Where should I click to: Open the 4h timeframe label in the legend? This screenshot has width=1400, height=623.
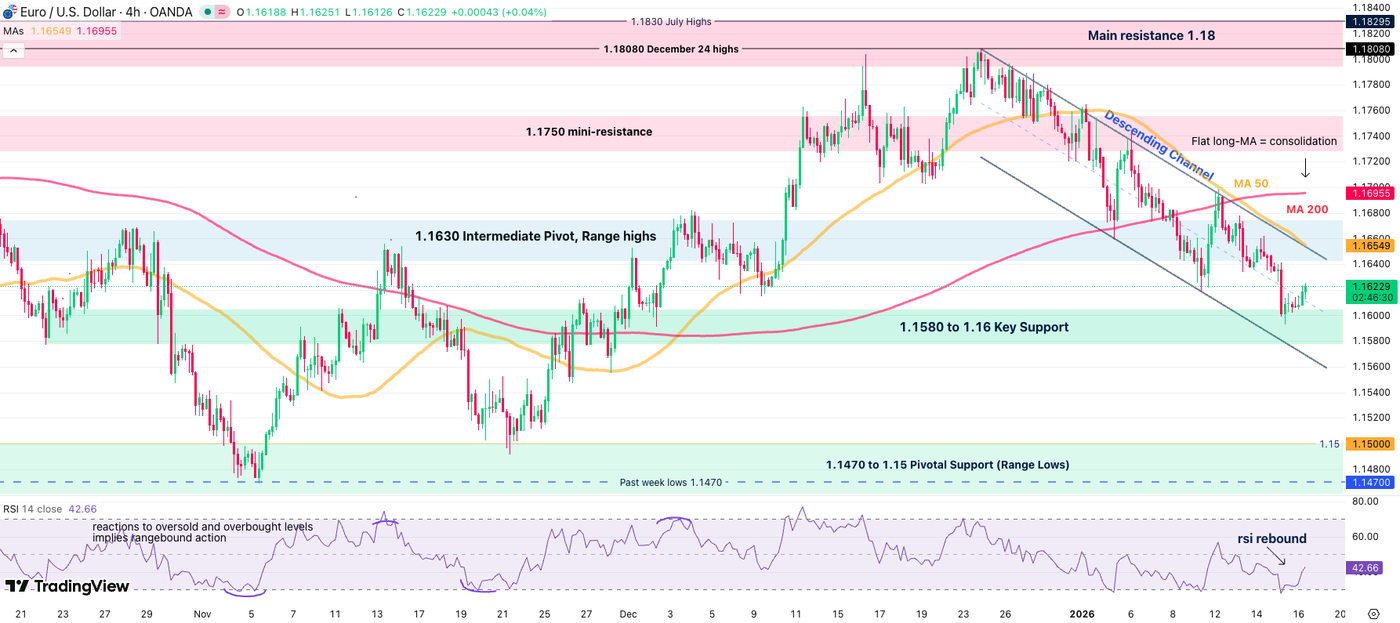coord(133,10)
